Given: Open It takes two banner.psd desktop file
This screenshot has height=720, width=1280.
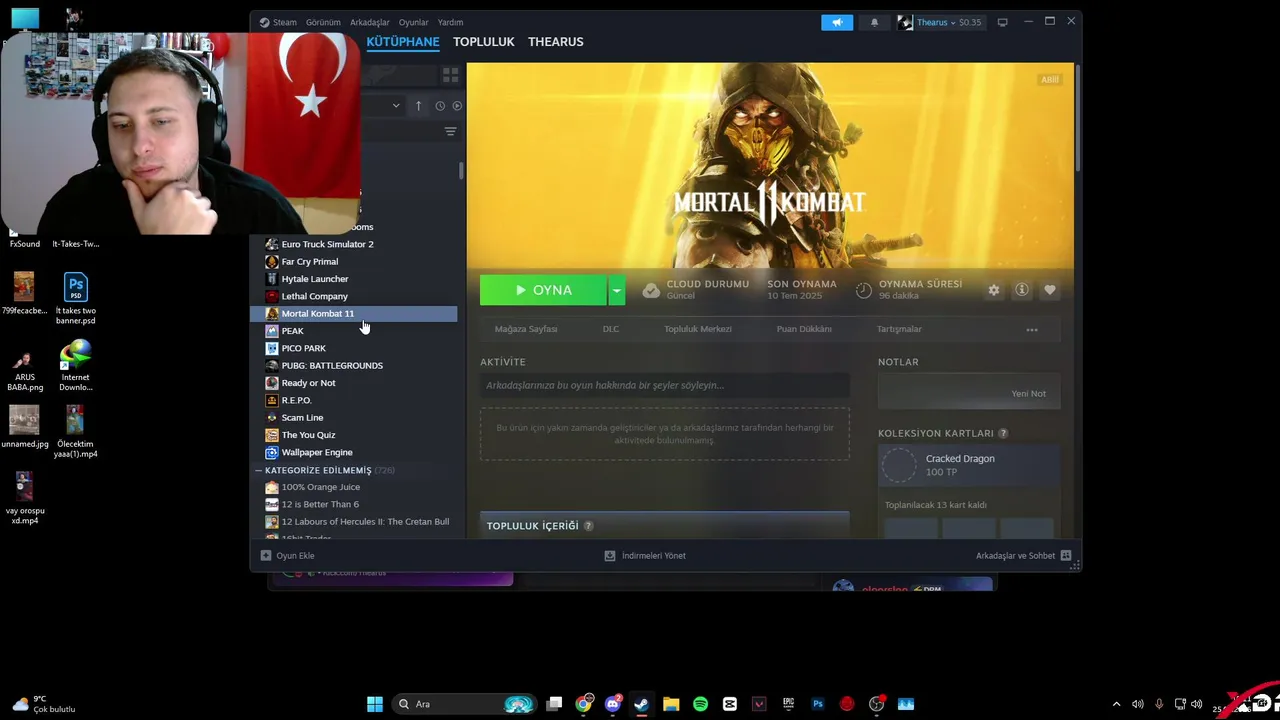Looking at the screenshot, I should [76, 299].
